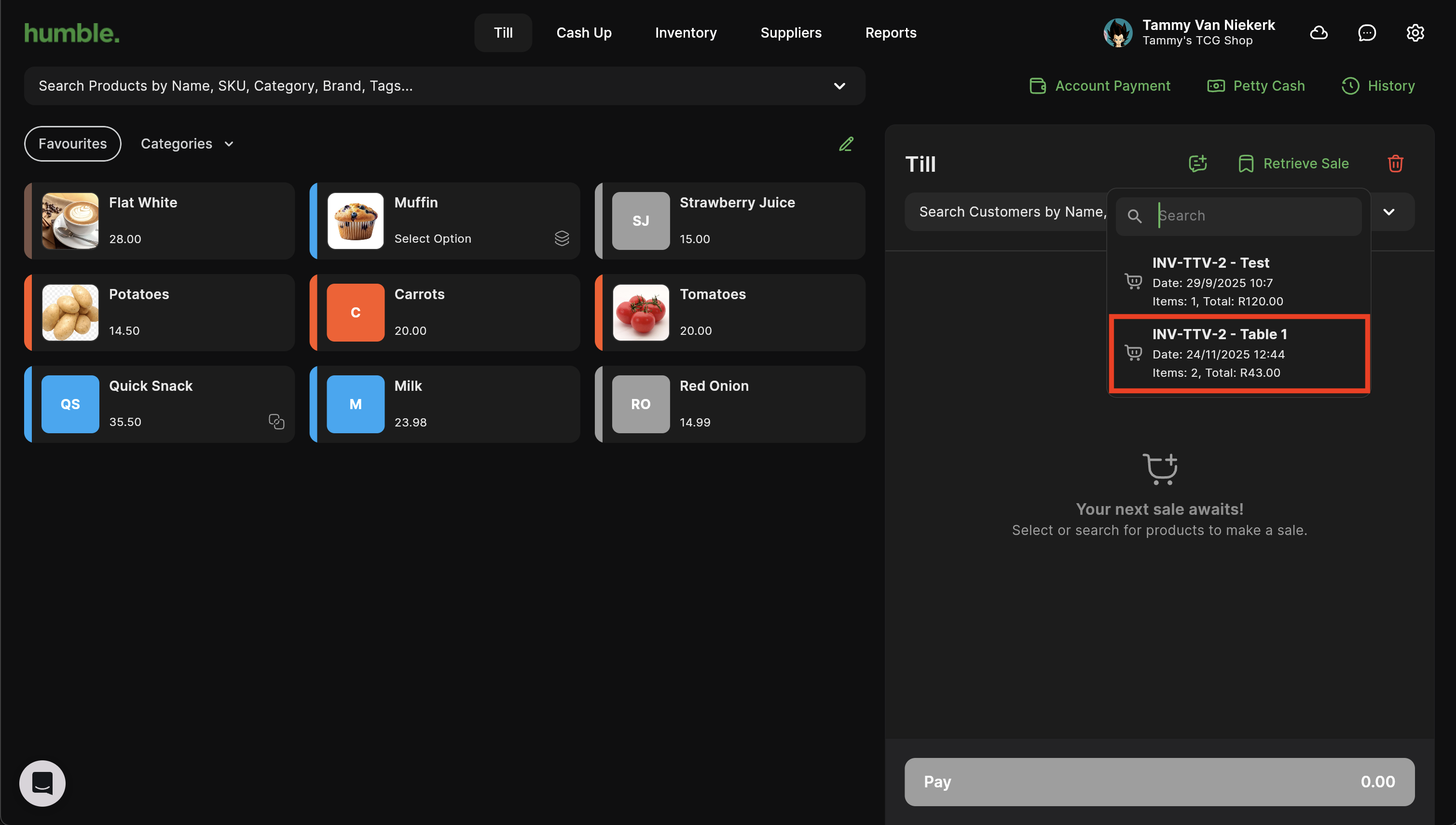
Task: Click the red trash clear sale icon
Action: [1395, 164]
